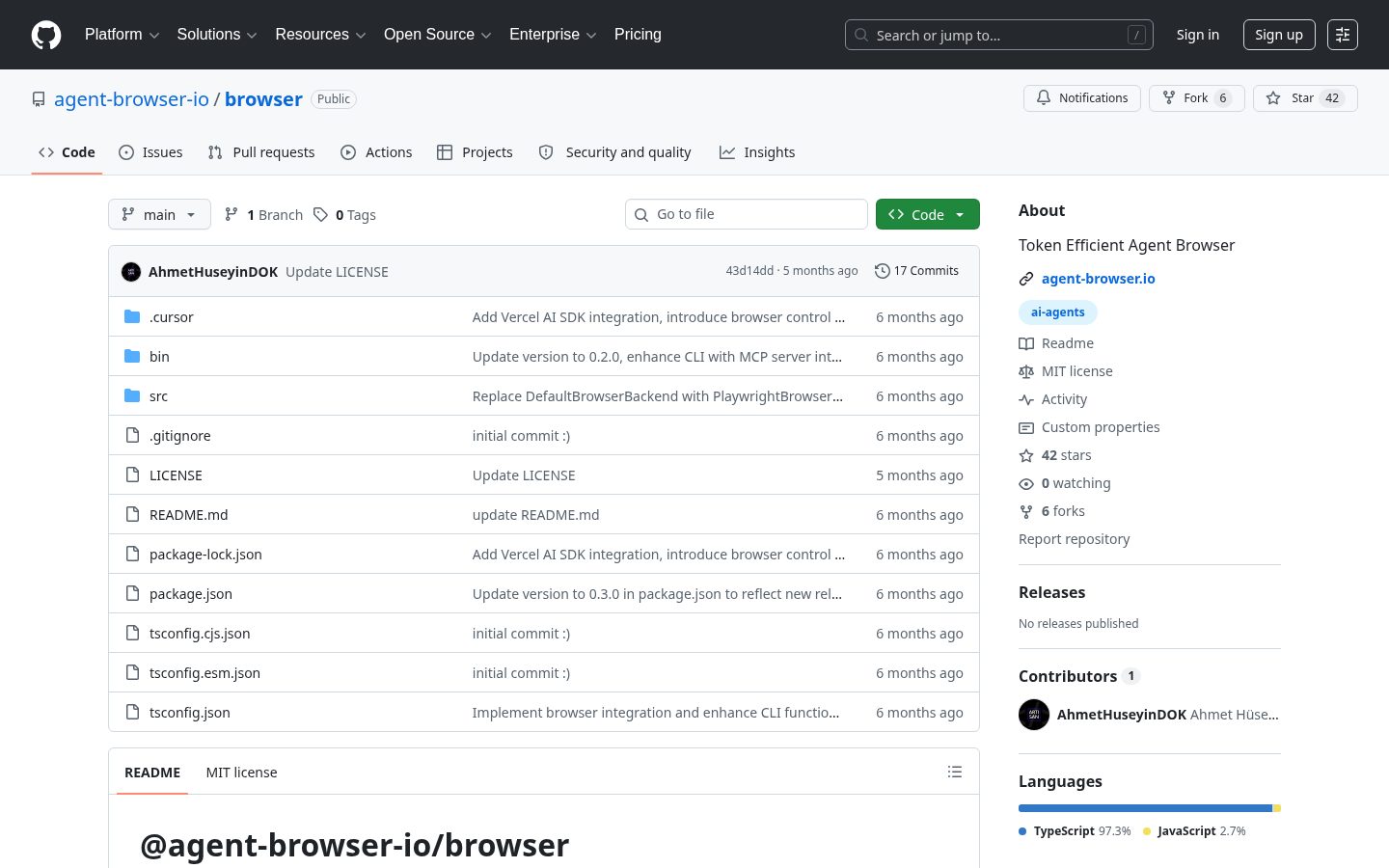This screenshot has width=1389, height=868.
Task: Click the branch icon beside 1 Branch
Action: (x=231, y=214)
